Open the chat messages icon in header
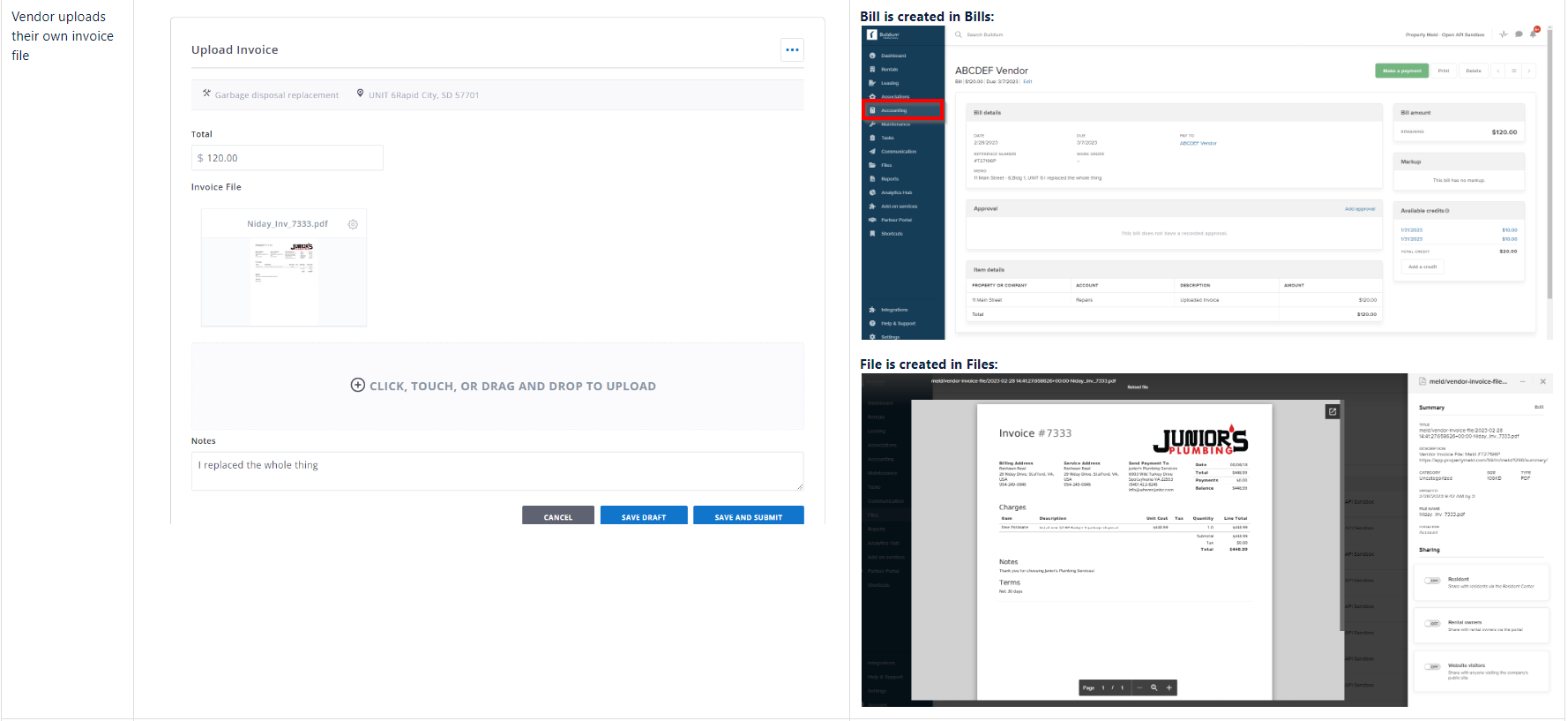The width and height of the screenshot is (1568, 721). pyautogui.click(x=1519, y=34)
